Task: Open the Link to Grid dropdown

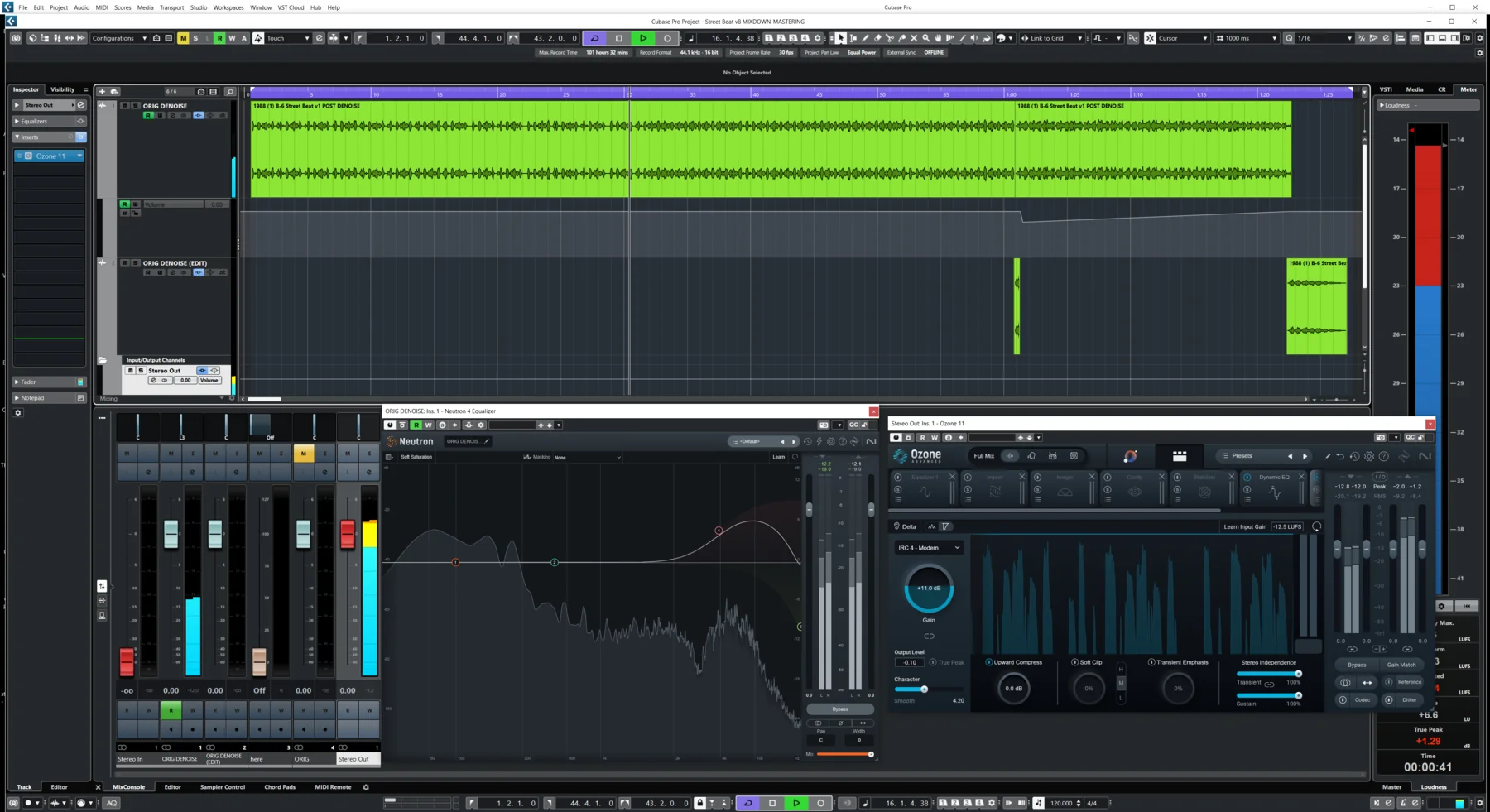Action: tap(1052, 38)
